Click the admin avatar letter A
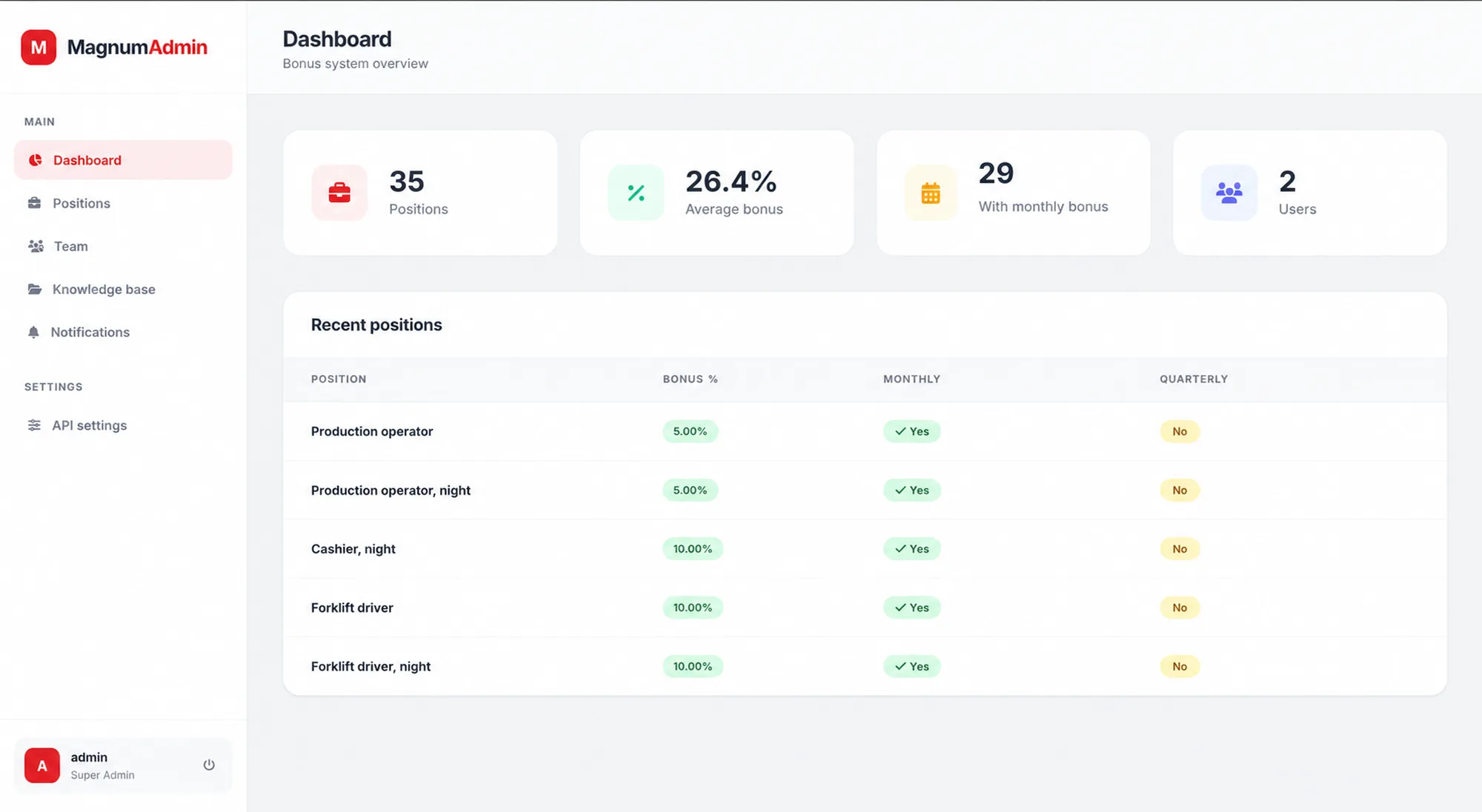Screen dimensions: 1482x812 (x=42, y=765)
